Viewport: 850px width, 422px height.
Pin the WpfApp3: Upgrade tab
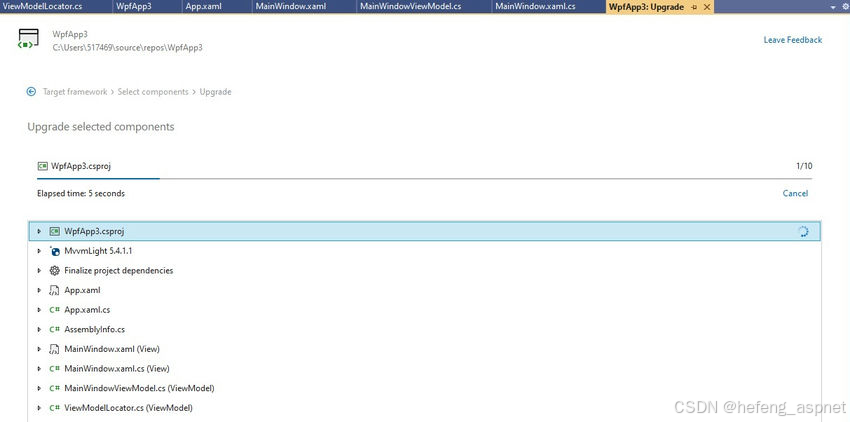point(695,7)
